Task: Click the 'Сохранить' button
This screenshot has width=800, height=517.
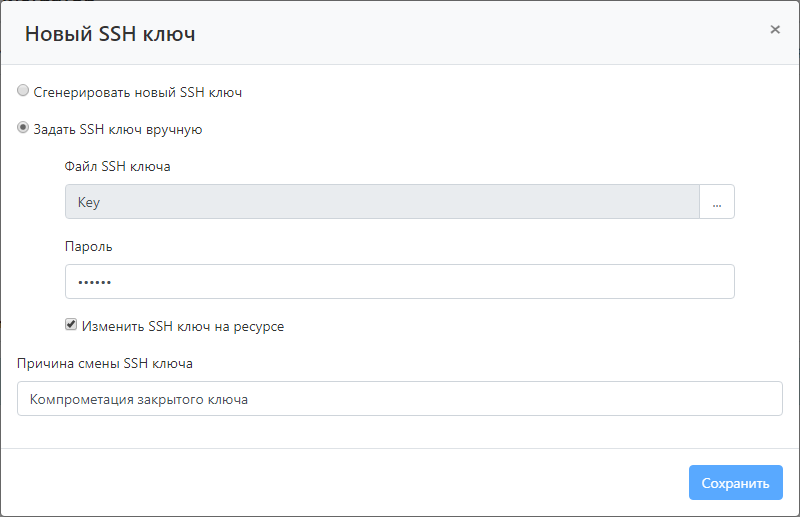Action: coord(735,483)
